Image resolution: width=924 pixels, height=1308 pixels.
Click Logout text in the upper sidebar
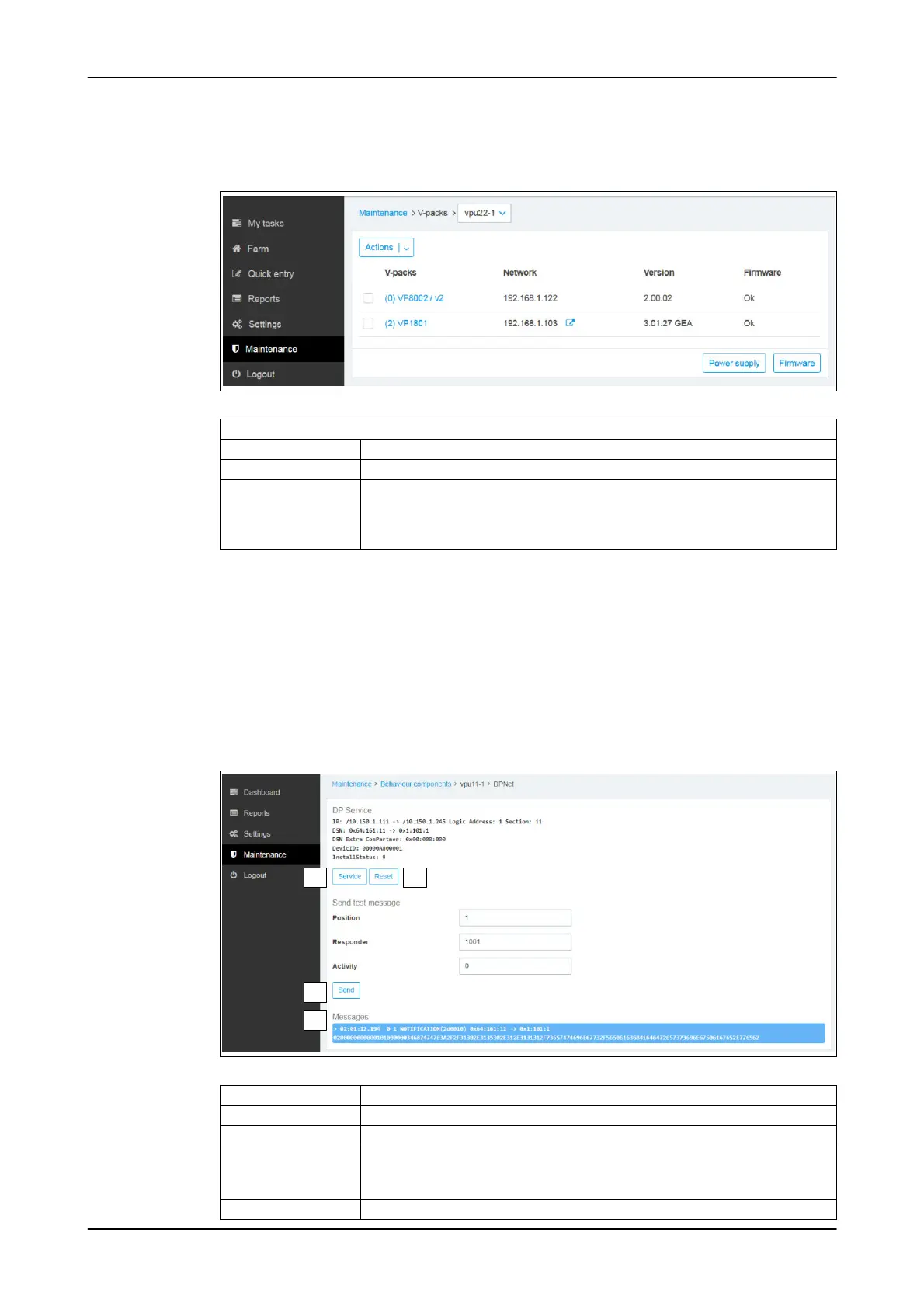(x=260, y=374)
